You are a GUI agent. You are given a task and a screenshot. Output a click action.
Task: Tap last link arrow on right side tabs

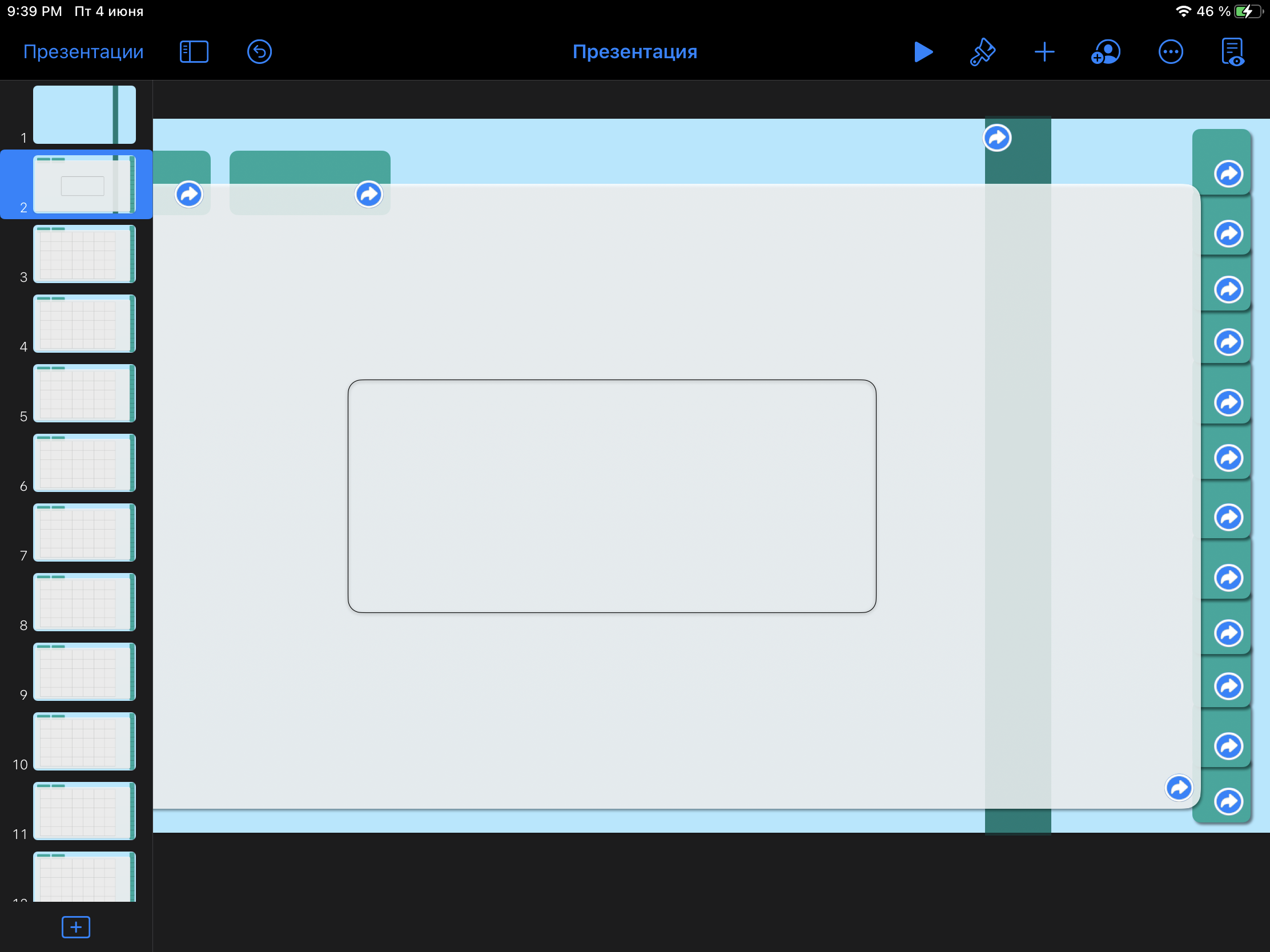pyautogui.click(x=1229, y=802)
